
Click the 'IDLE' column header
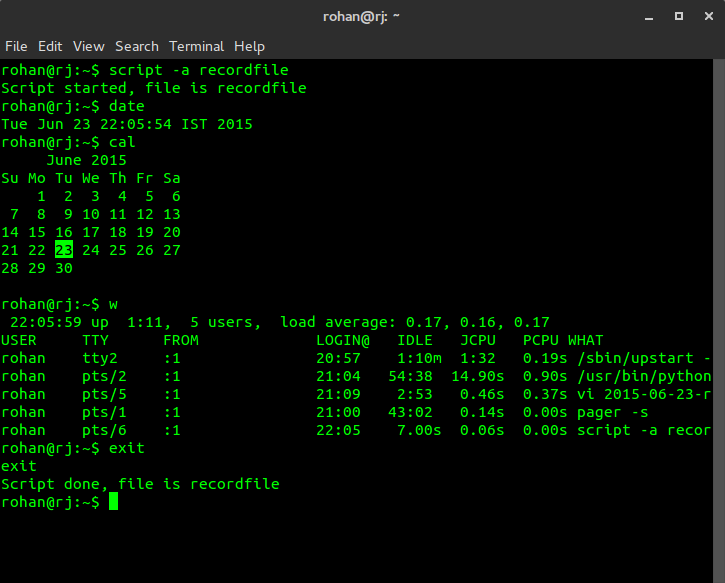click(415, 340)
